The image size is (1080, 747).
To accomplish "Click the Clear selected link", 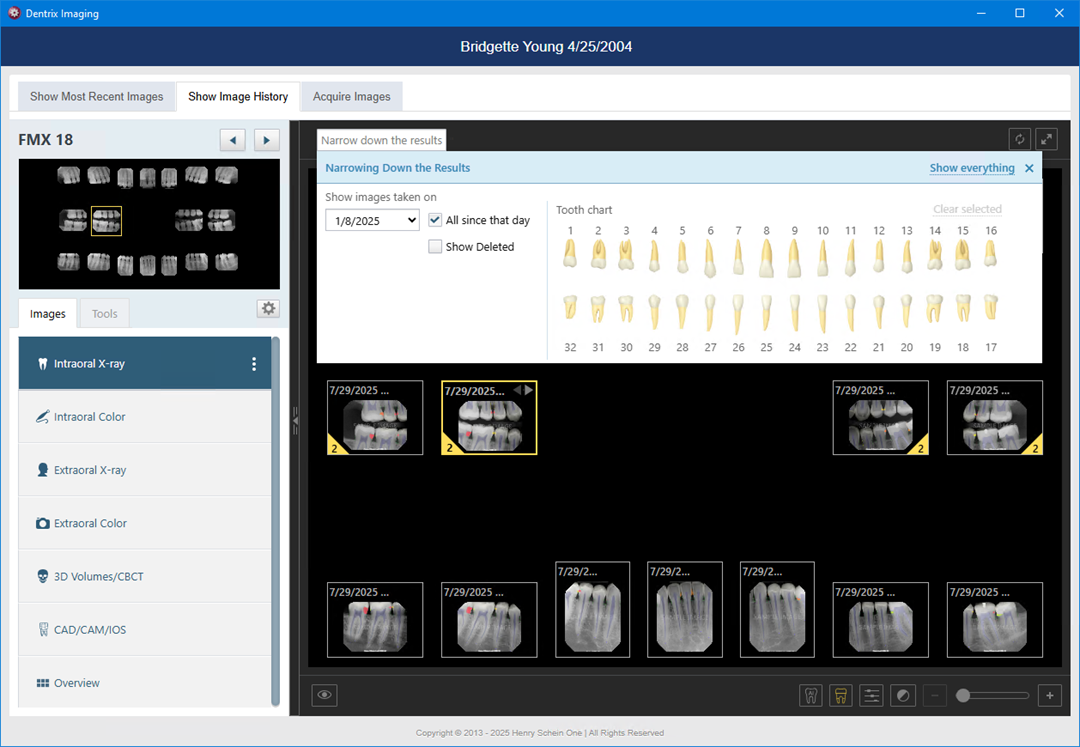I will click(967, 209).
